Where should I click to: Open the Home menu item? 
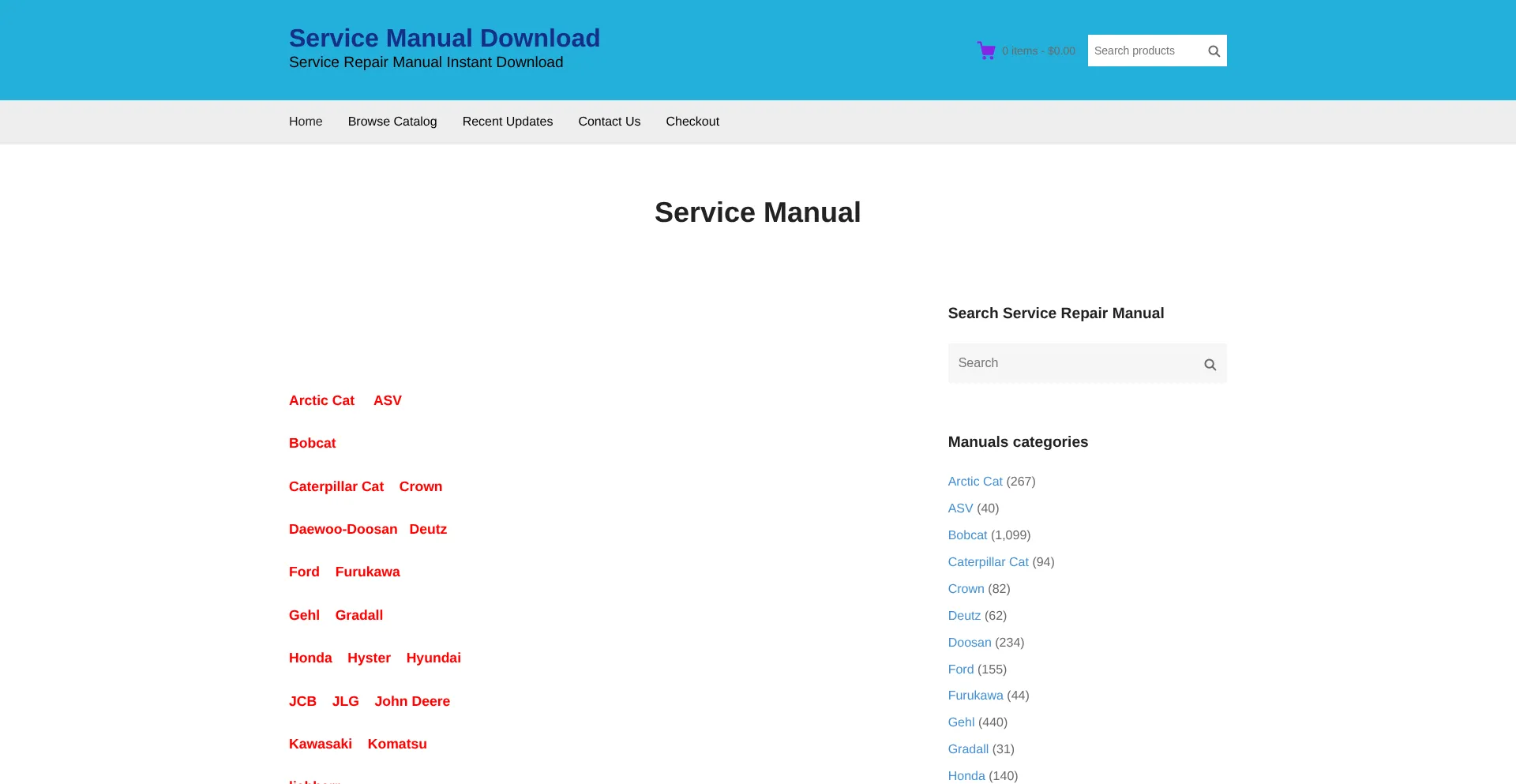pos(306,122)
